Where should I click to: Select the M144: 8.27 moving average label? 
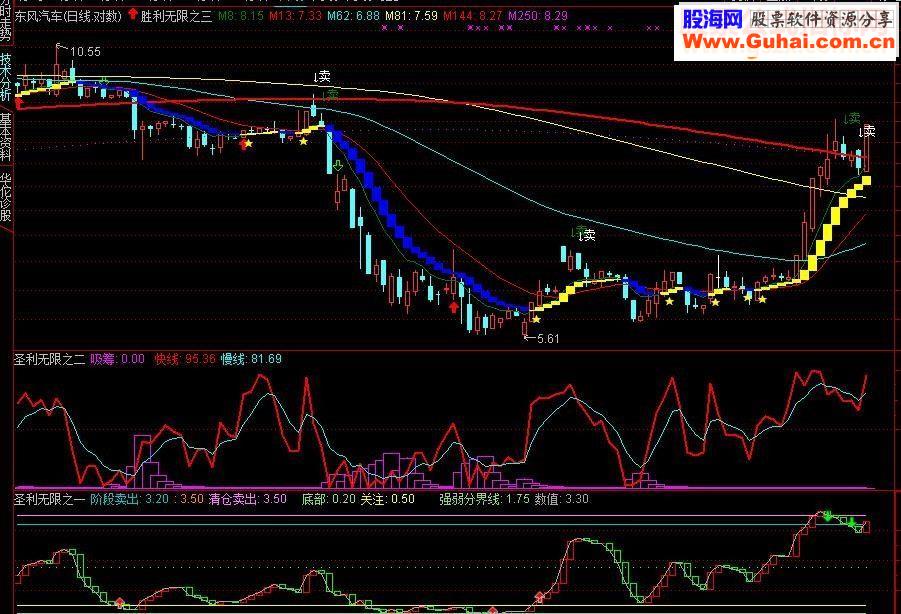(x=472, y=16)
